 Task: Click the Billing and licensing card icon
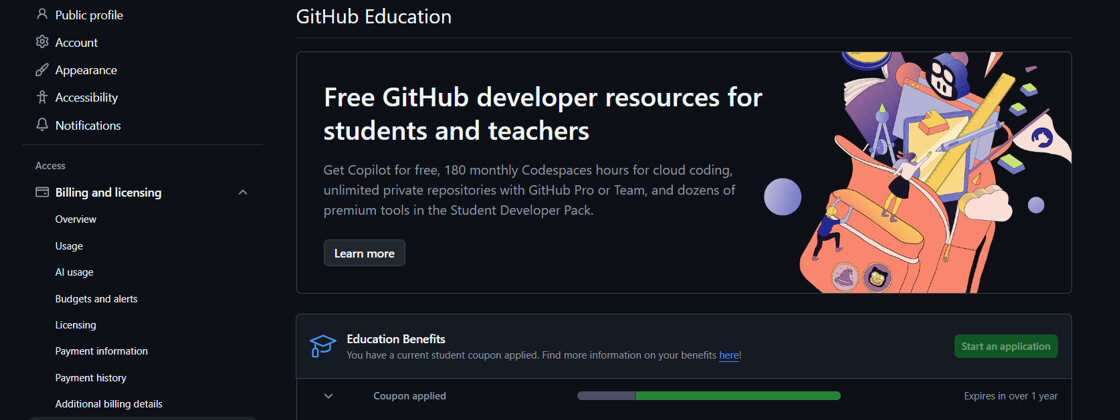coord(42,192)
